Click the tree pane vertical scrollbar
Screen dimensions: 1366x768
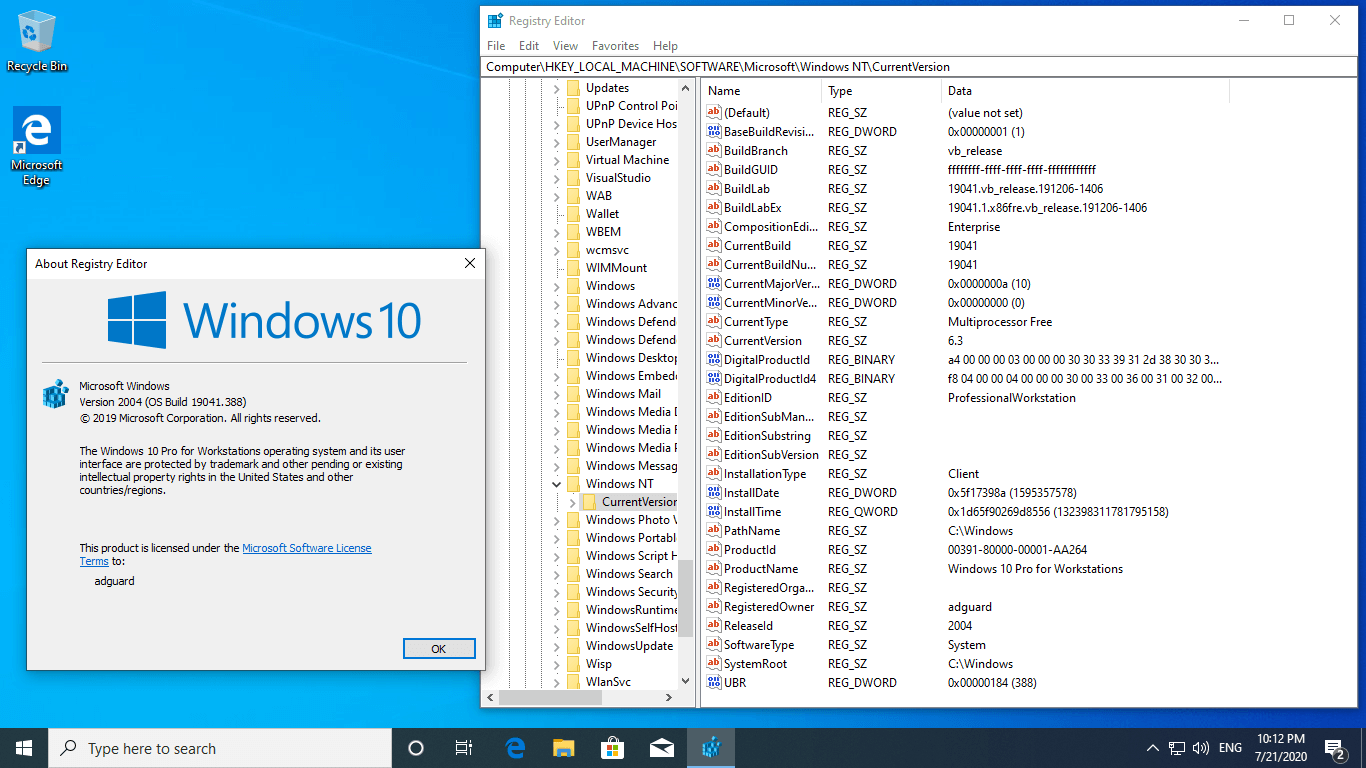point(685,598)
